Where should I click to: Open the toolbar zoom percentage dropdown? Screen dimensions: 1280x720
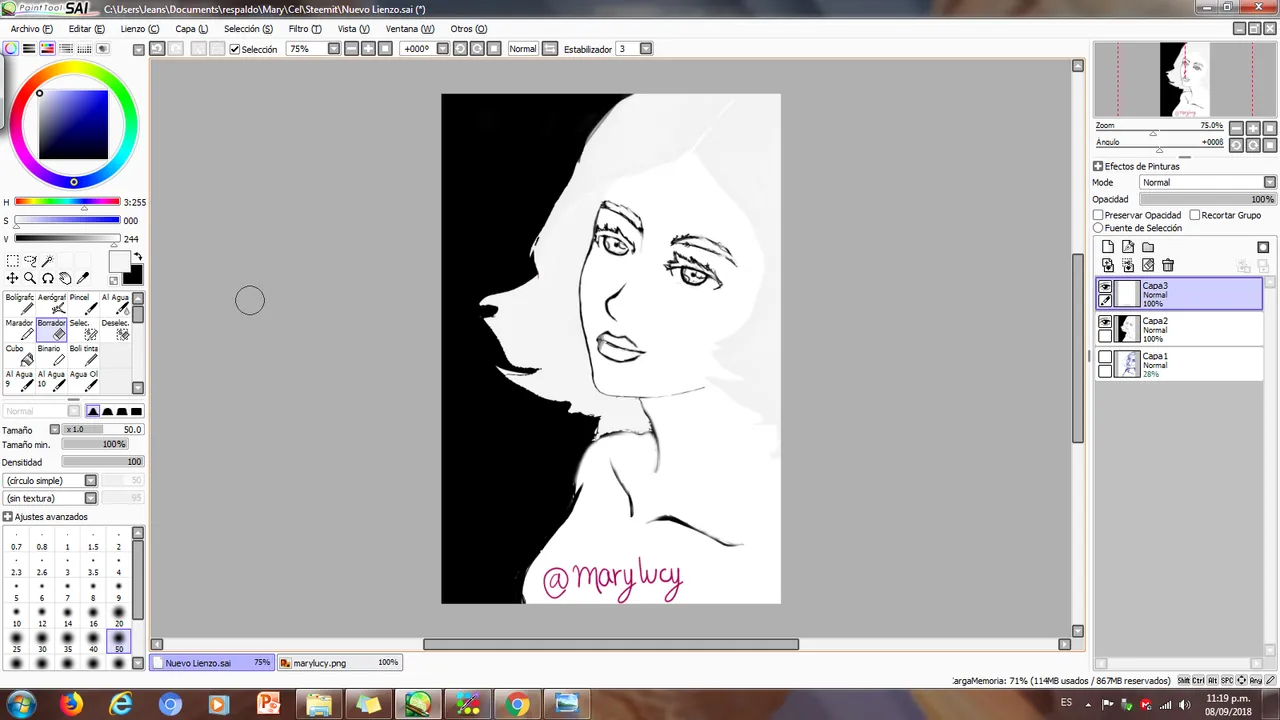[x=334, y=49]
